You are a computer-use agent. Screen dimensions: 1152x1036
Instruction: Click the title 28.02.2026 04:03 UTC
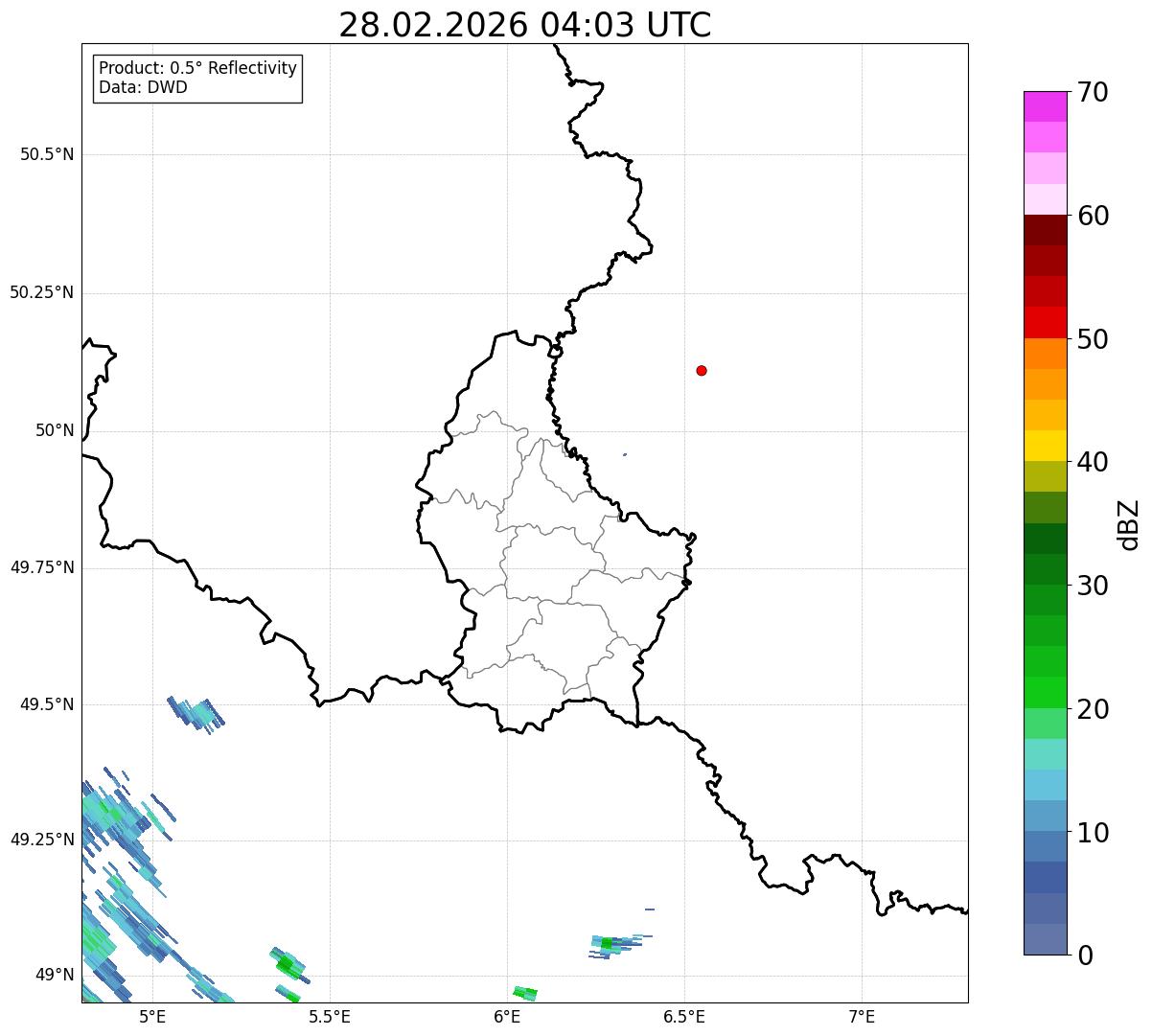pos(525,25)
